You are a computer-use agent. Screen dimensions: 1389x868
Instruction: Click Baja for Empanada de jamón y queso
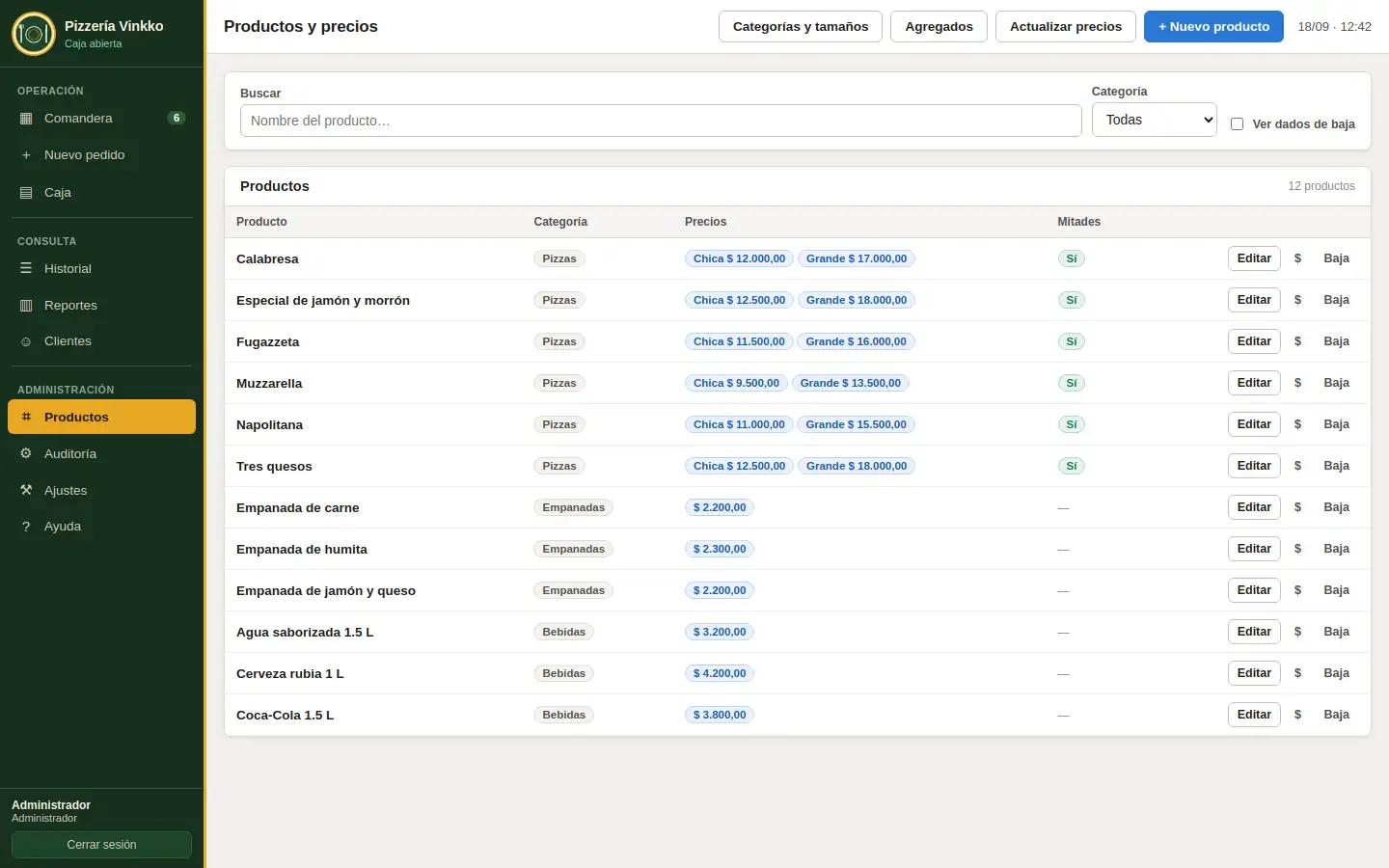pos(1336,590)
